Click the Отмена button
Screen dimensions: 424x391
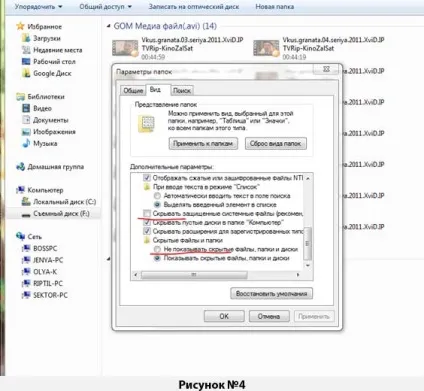pos(269,316)
